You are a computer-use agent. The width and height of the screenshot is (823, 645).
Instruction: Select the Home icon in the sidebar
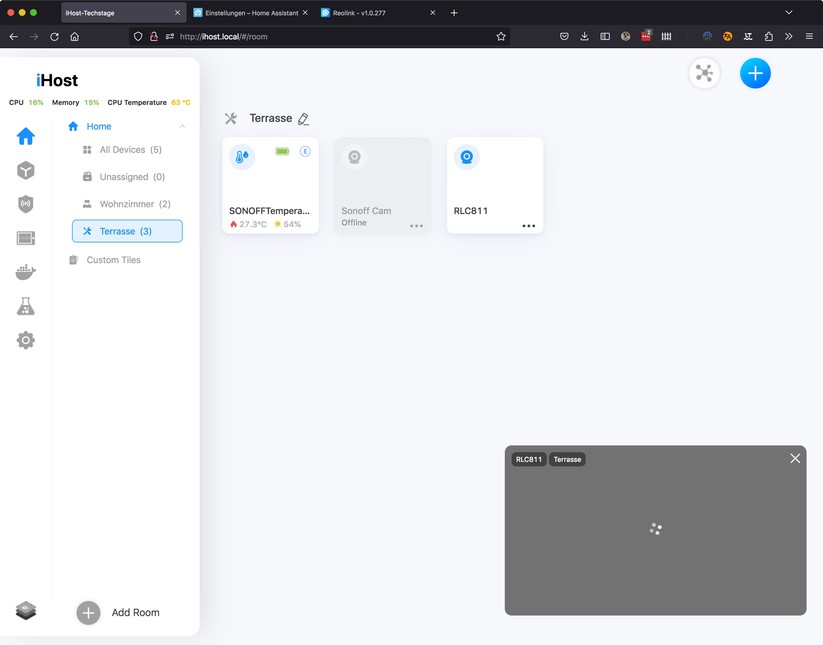[x=25, y=136]
